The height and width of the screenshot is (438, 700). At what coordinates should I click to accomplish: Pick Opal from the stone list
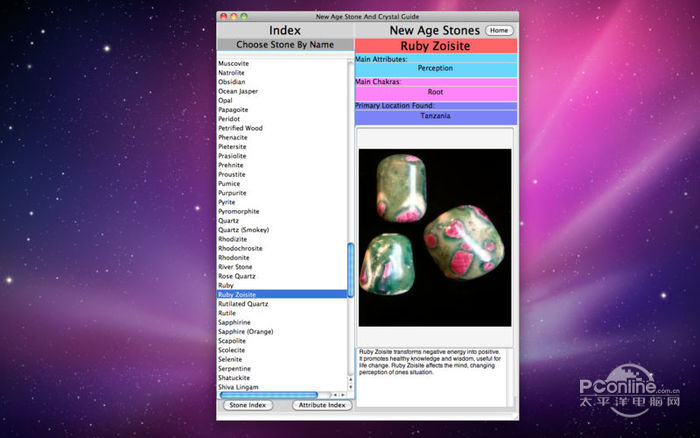coord(225,100)
